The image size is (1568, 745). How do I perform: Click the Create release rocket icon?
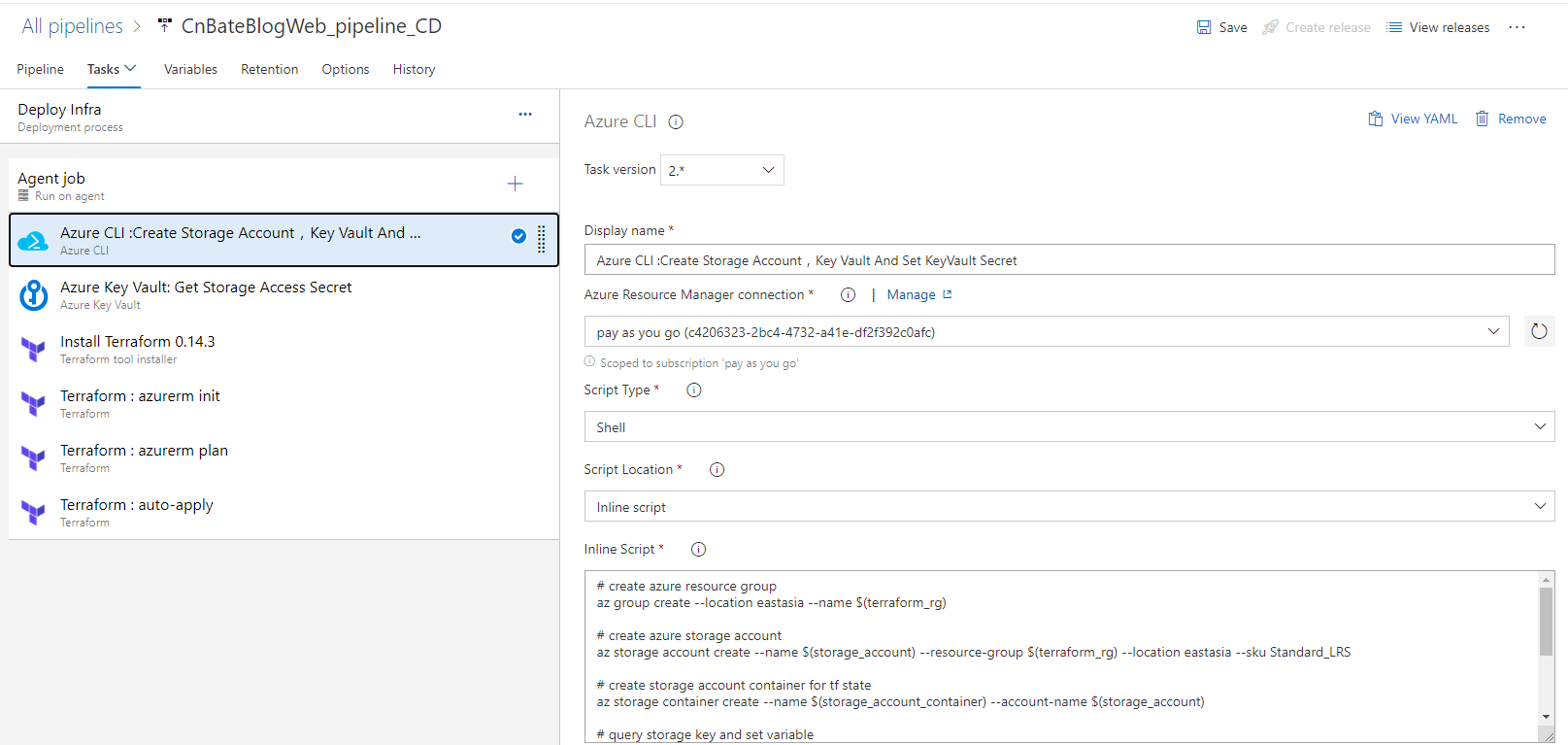(x=1270, y=27)
